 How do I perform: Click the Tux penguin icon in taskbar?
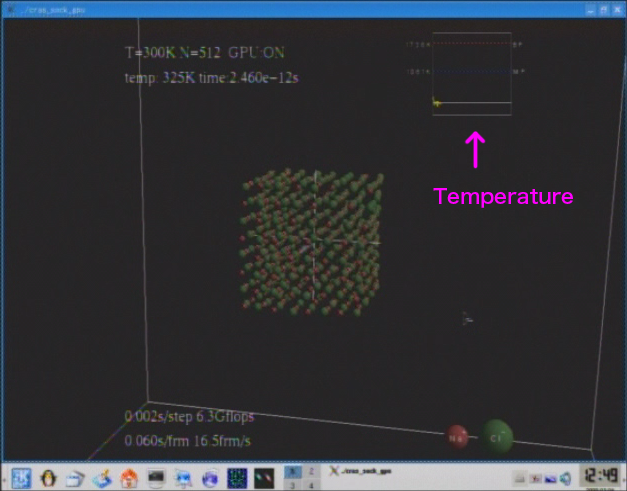[x=48, y=477]
